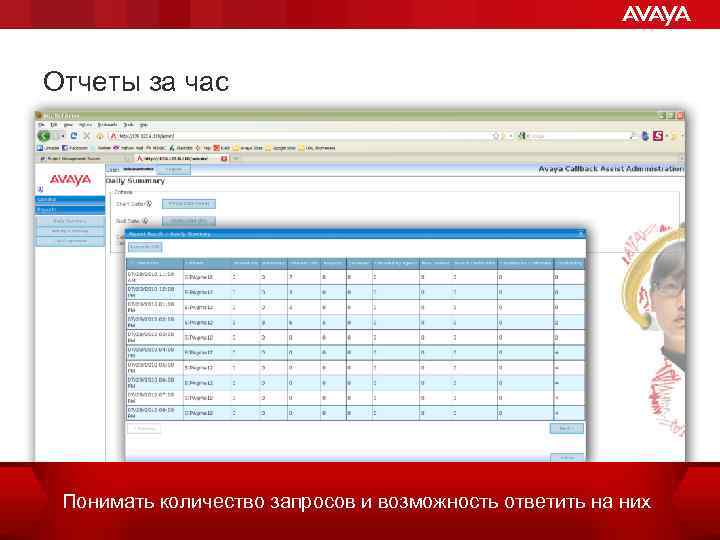Click the help icon next to End Date
The height and width of the screenshot is (540, 720).
click(145, 221)
